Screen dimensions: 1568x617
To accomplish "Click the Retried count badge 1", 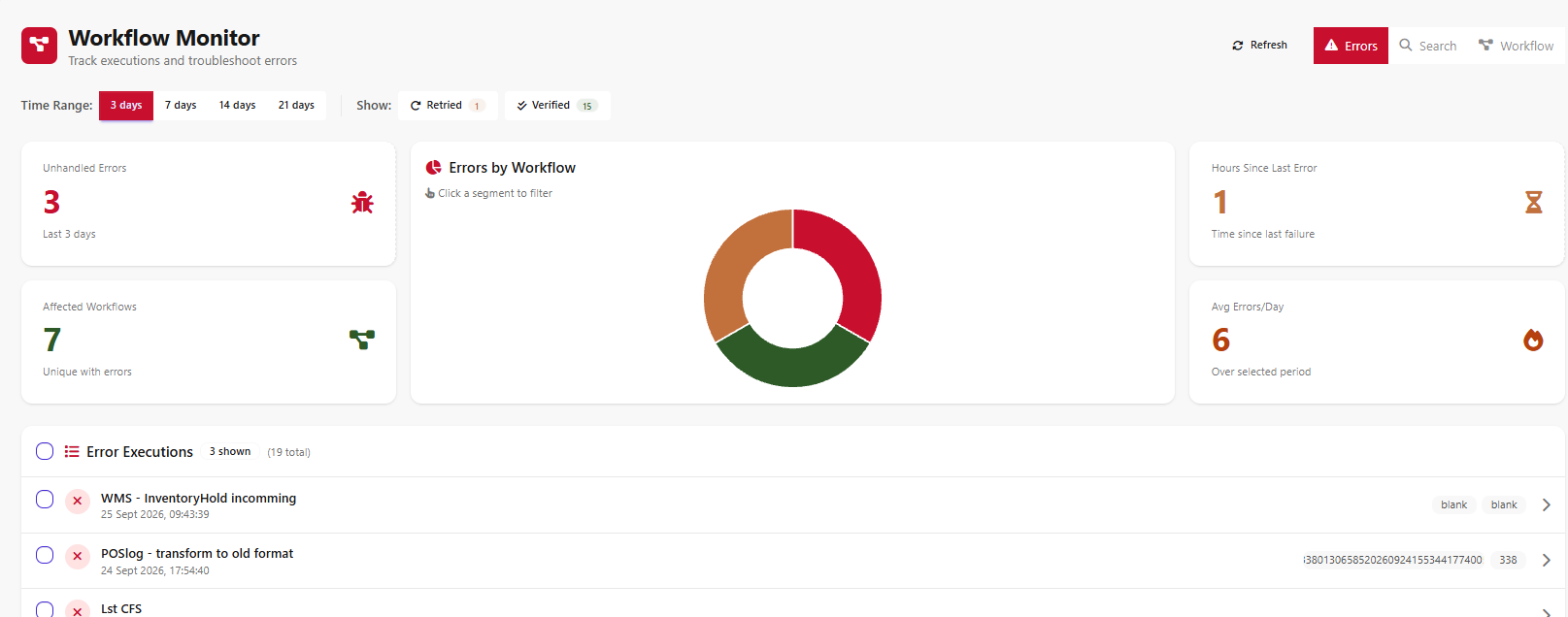I will coord(477,106).
